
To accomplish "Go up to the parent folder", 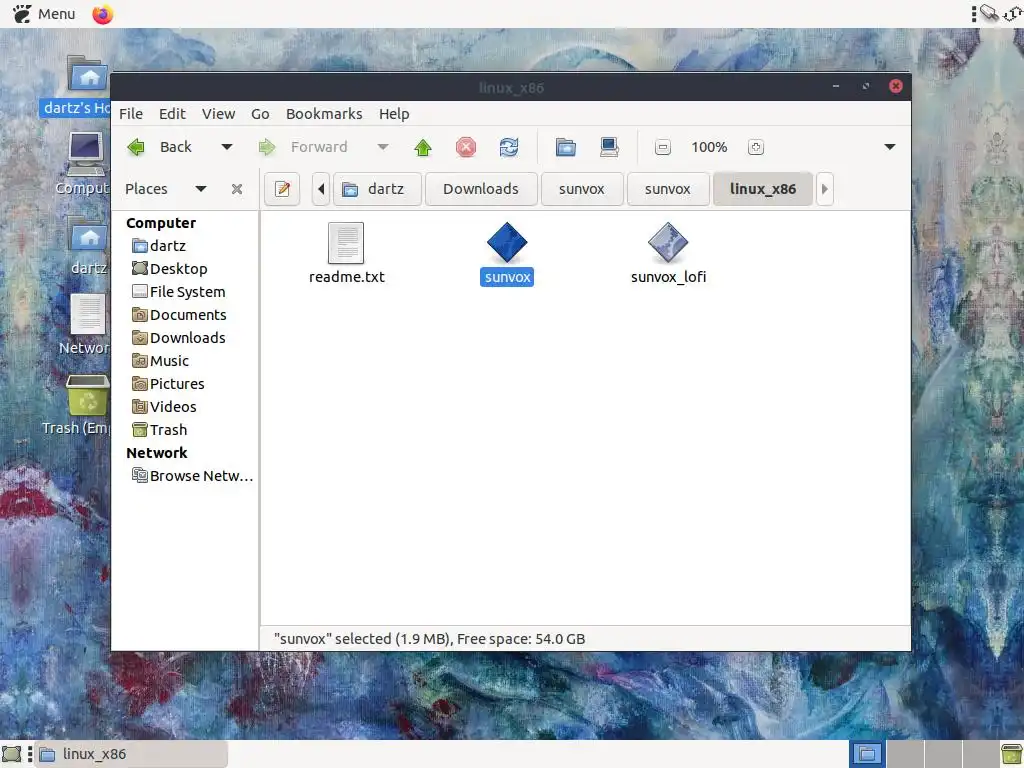I will pos(423,148).
